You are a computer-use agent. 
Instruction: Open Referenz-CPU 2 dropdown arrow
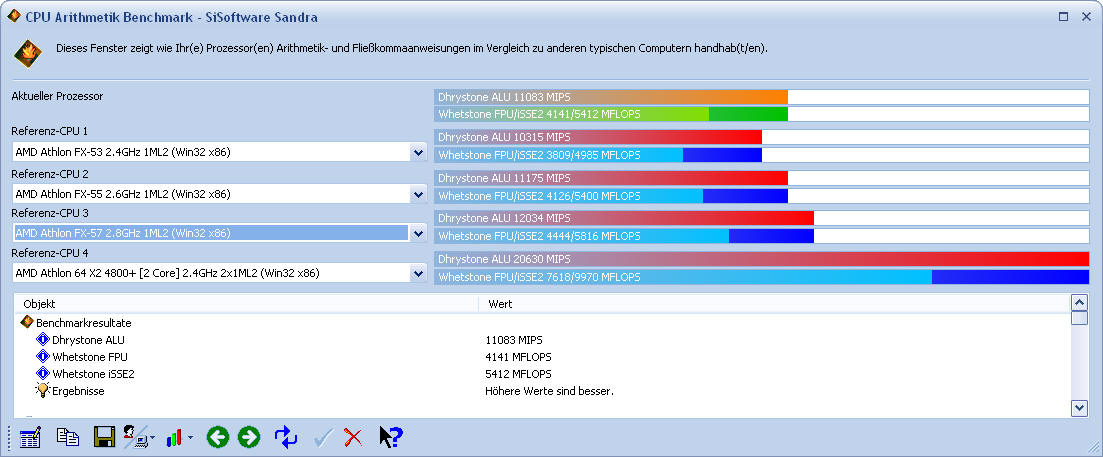[x=419, y=194]
